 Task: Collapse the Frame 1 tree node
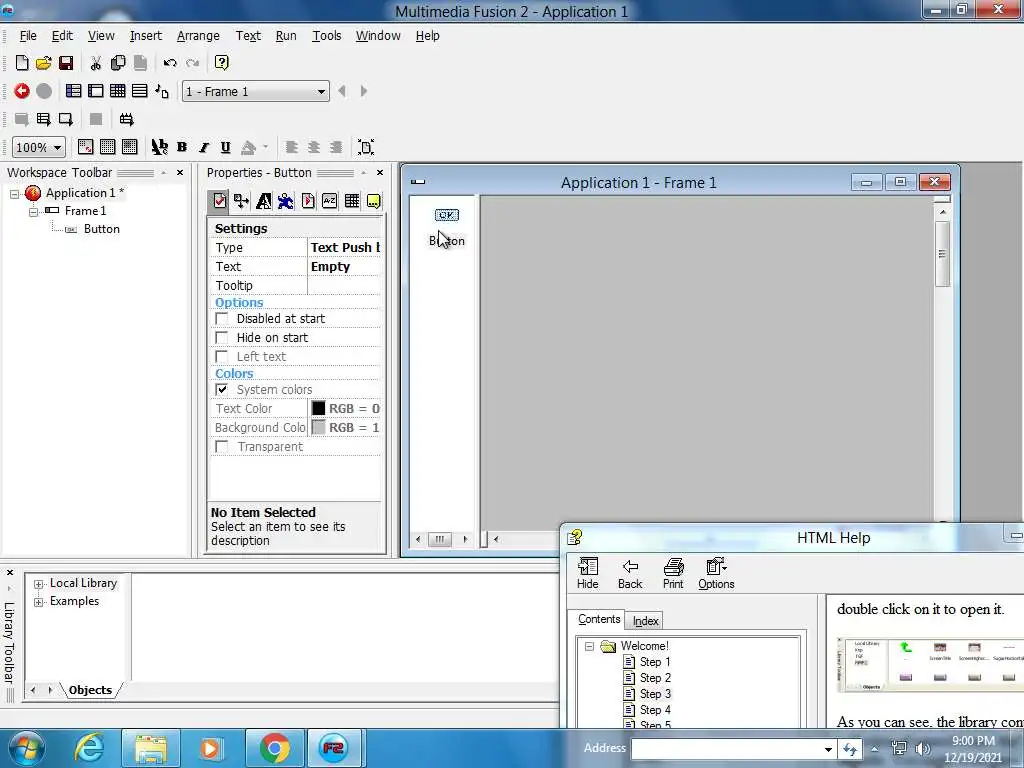click(x=33, y=212)
